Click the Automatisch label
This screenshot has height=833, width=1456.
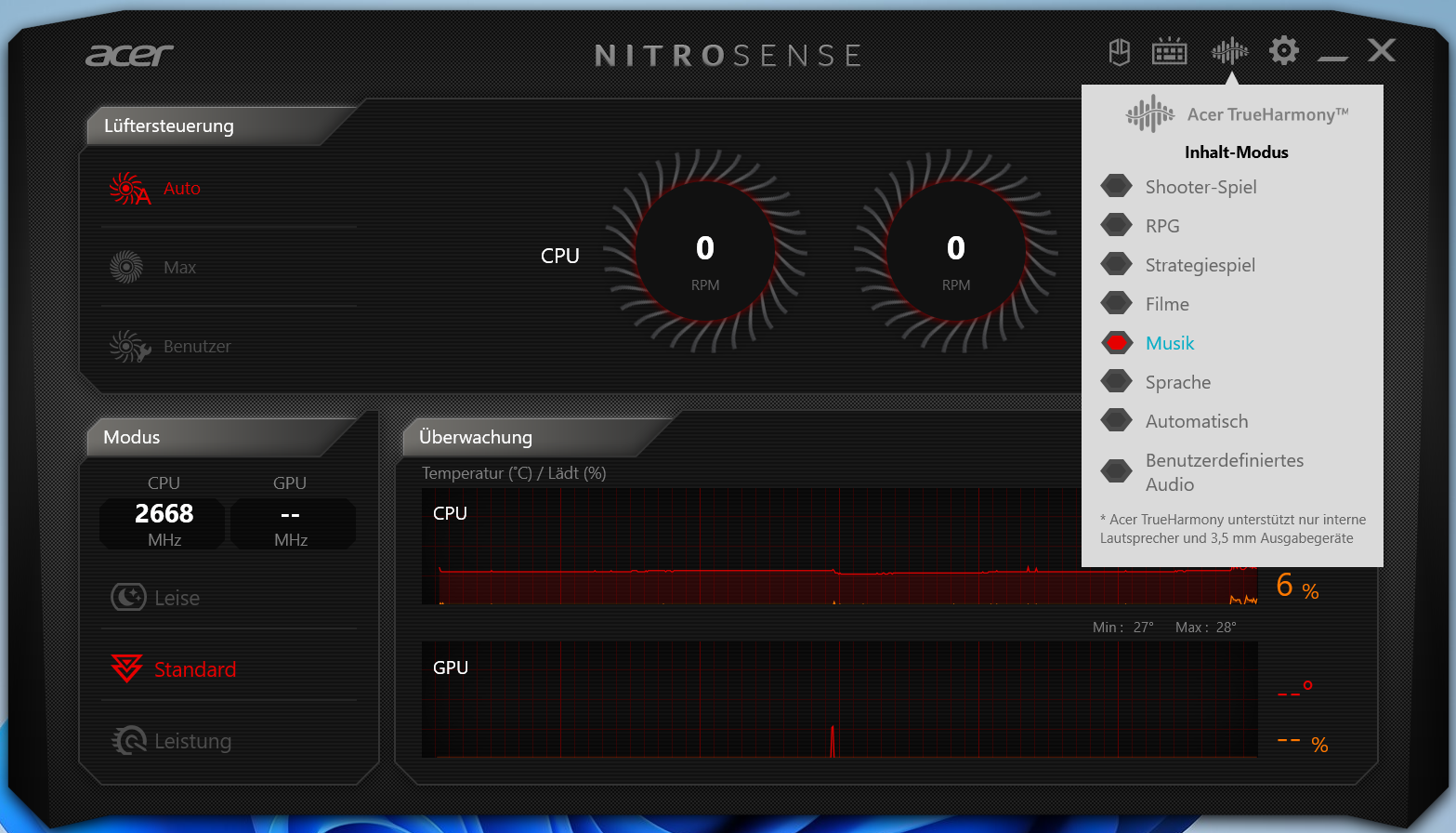[1197, 421]
